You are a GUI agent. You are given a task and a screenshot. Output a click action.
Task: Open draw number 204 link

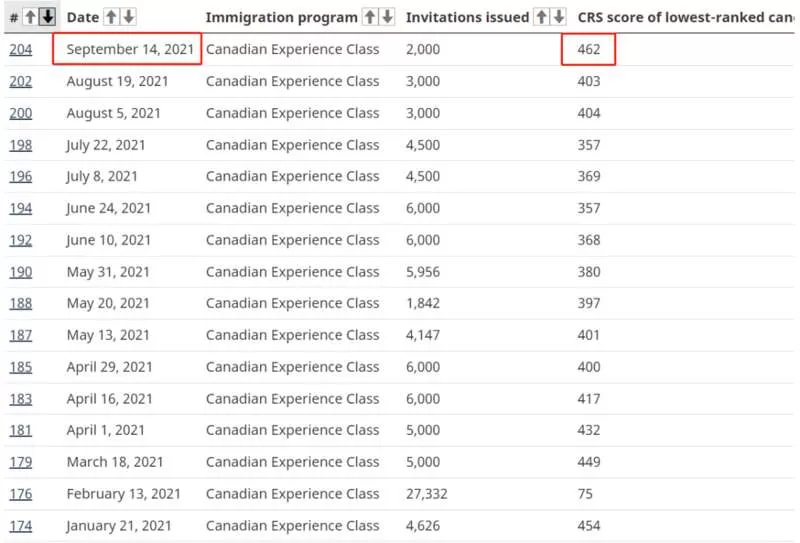pyautogui.click(x=20, y=50)
